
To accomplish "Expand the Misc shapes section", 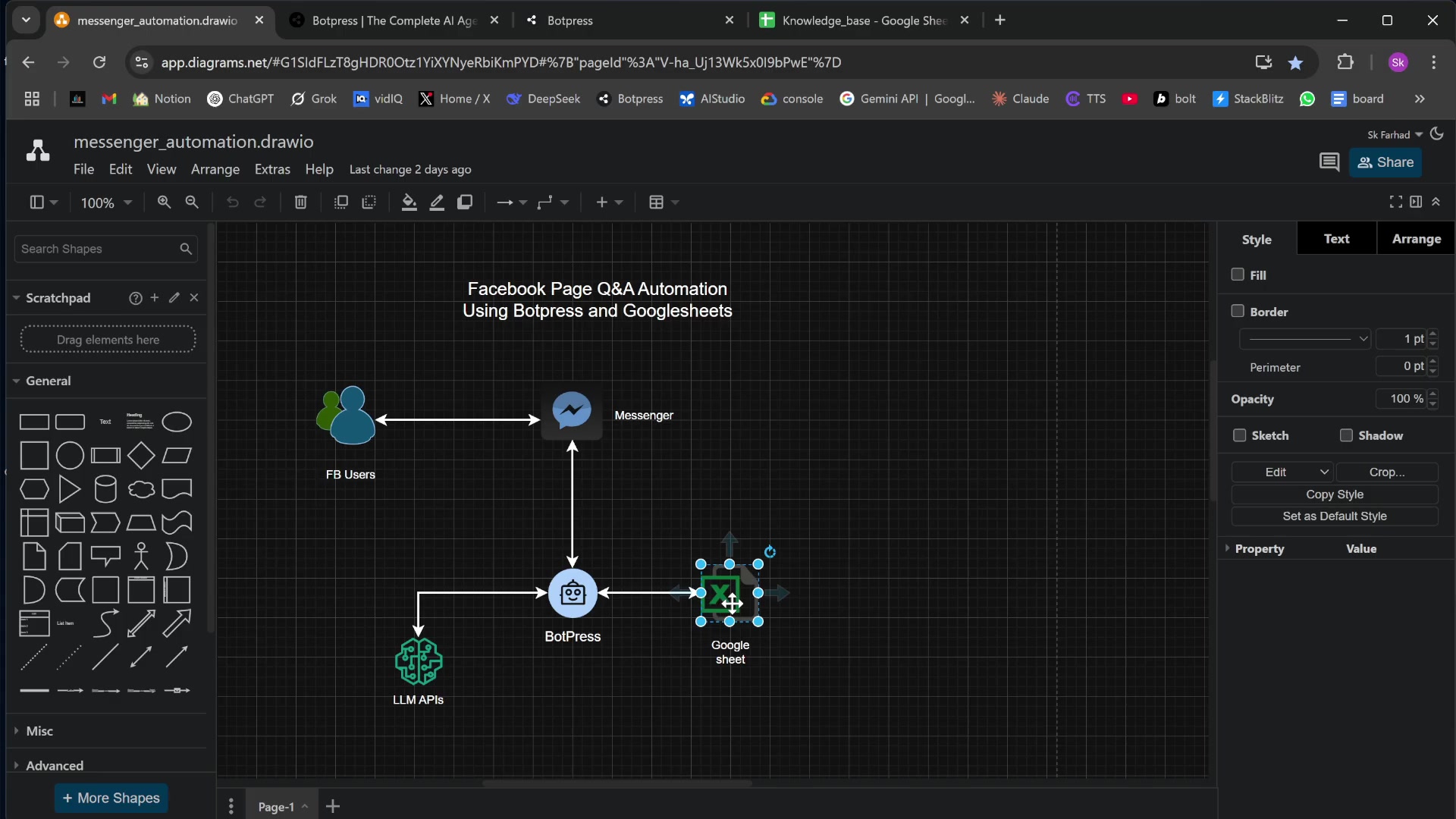I will coord(39,731).
